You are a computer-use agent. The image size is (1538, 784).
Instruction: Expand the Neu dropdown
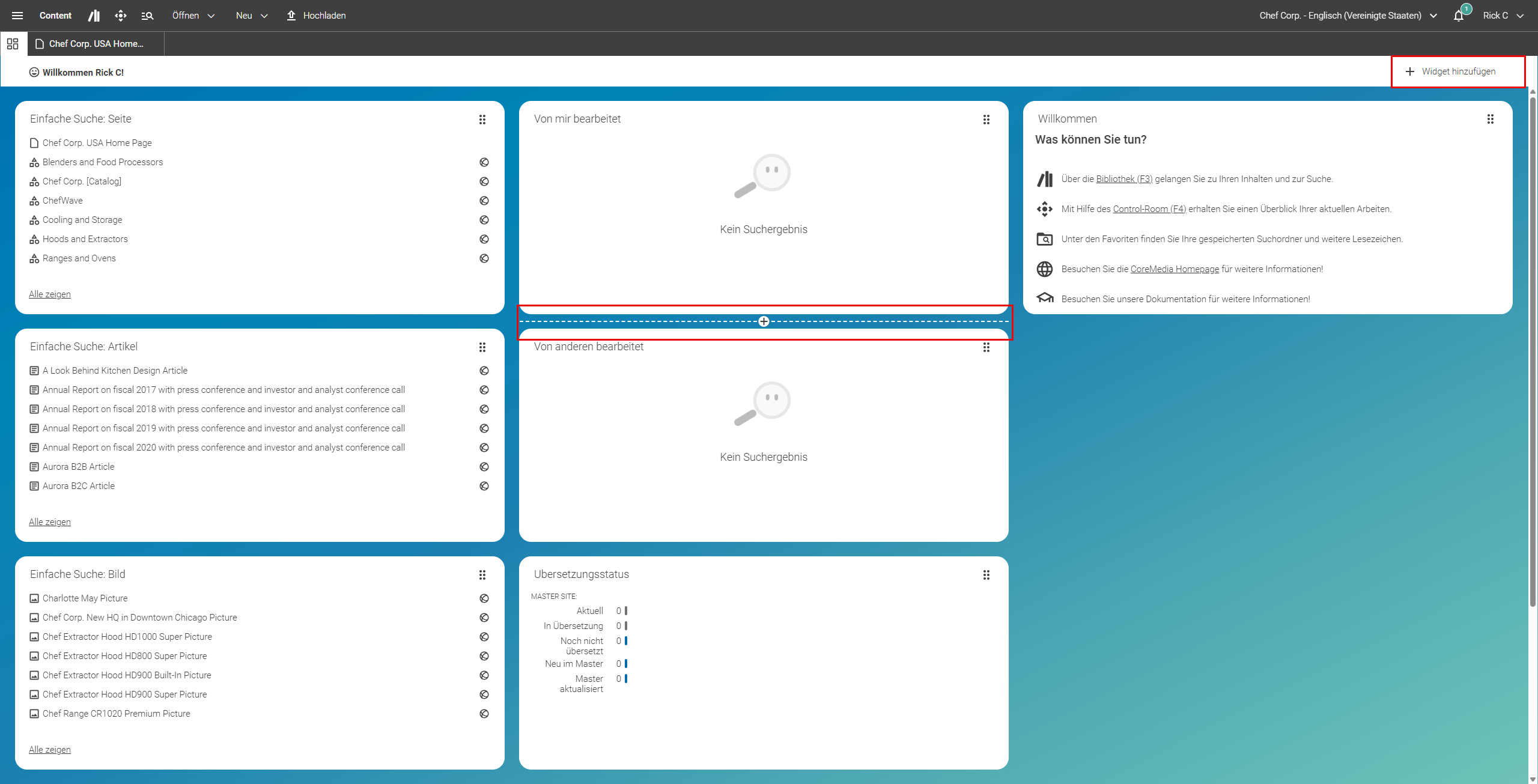pyautogui.click(x=252, y=16)
